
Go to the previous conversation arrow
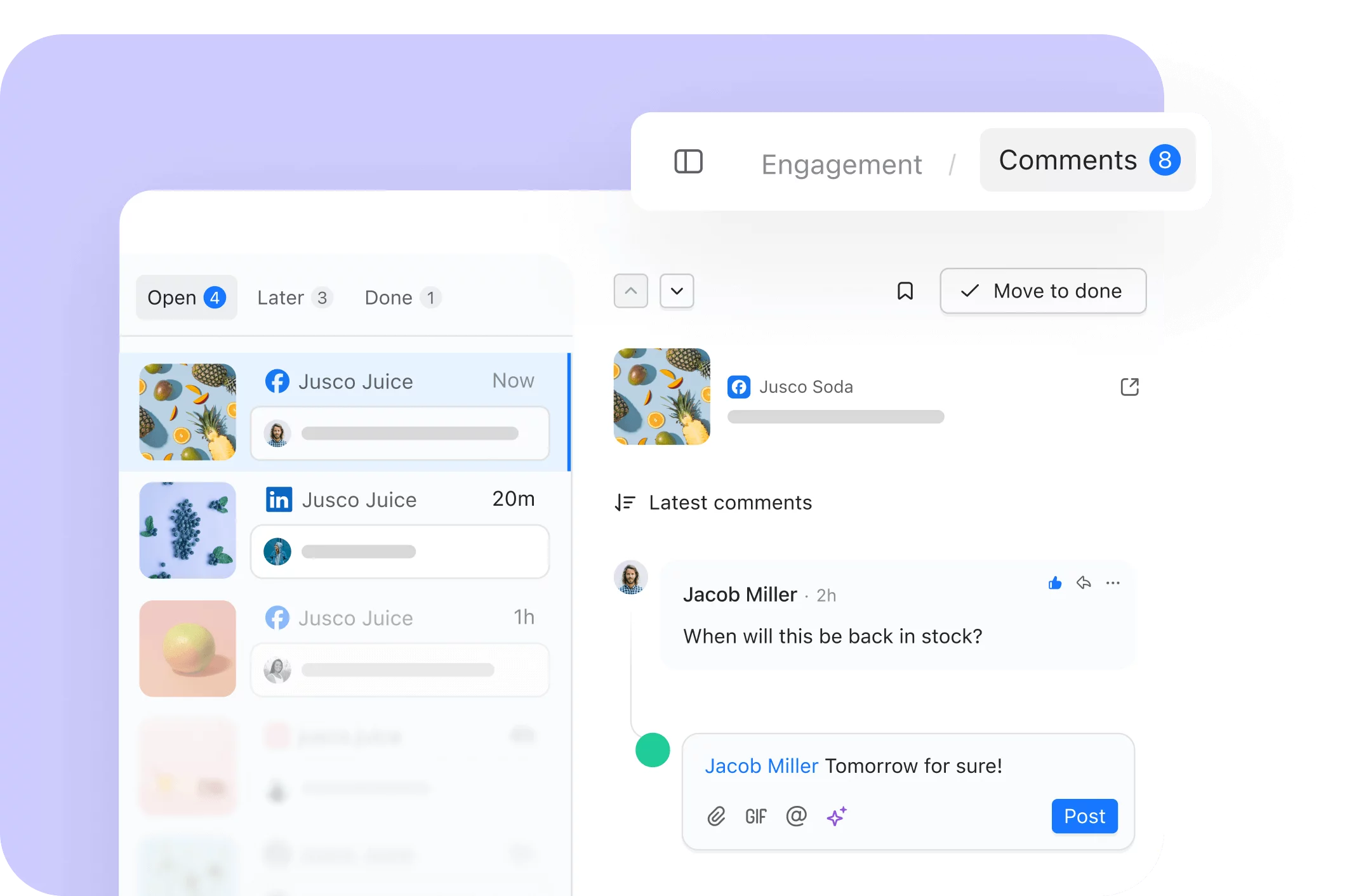coord(630,291)
